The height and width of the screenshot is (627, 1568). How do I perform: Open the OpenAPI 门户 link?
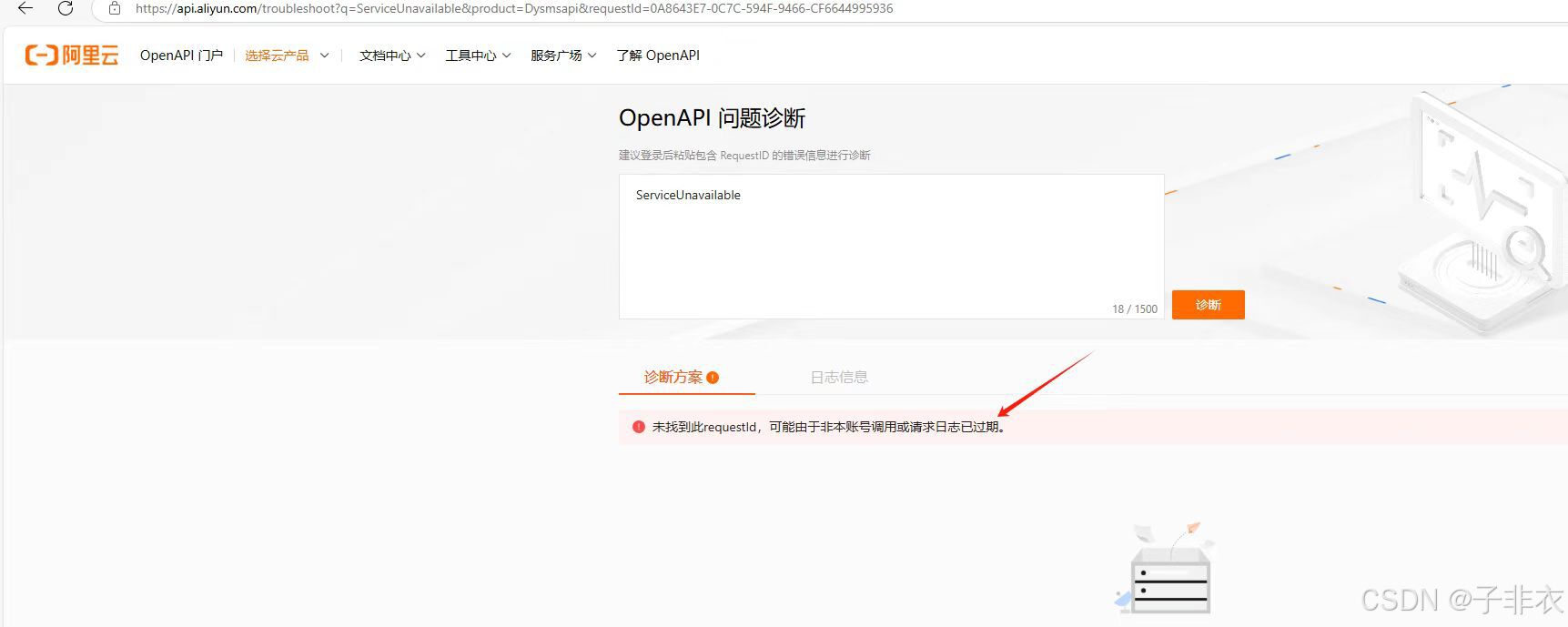(x=181, y=56)
